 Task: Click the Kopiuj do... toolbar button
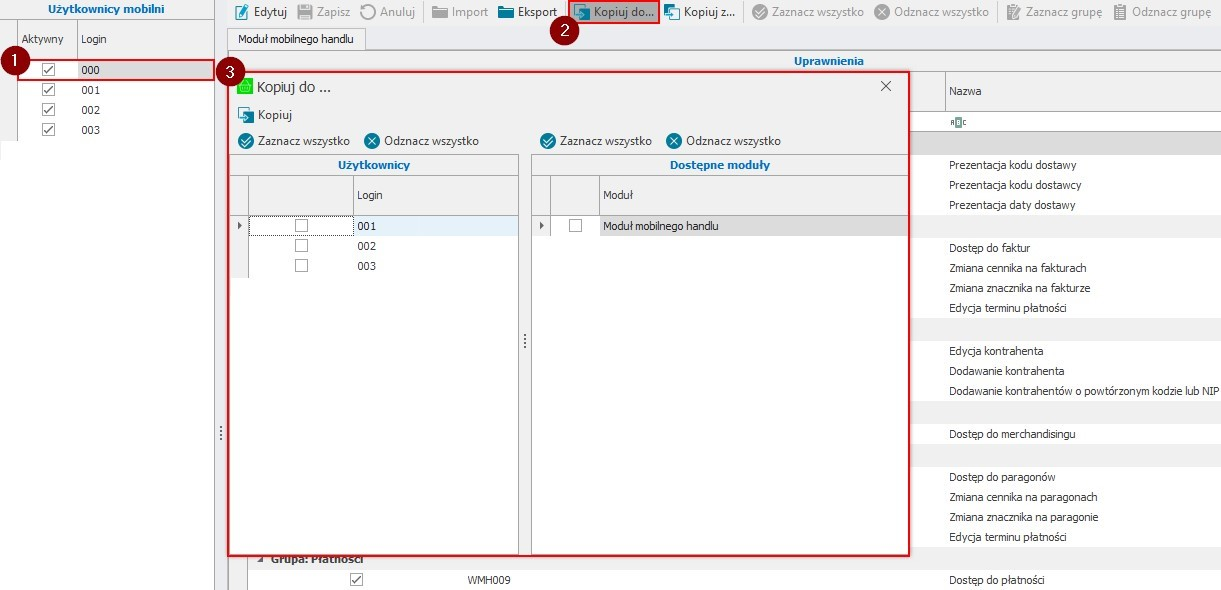[614, 13]
